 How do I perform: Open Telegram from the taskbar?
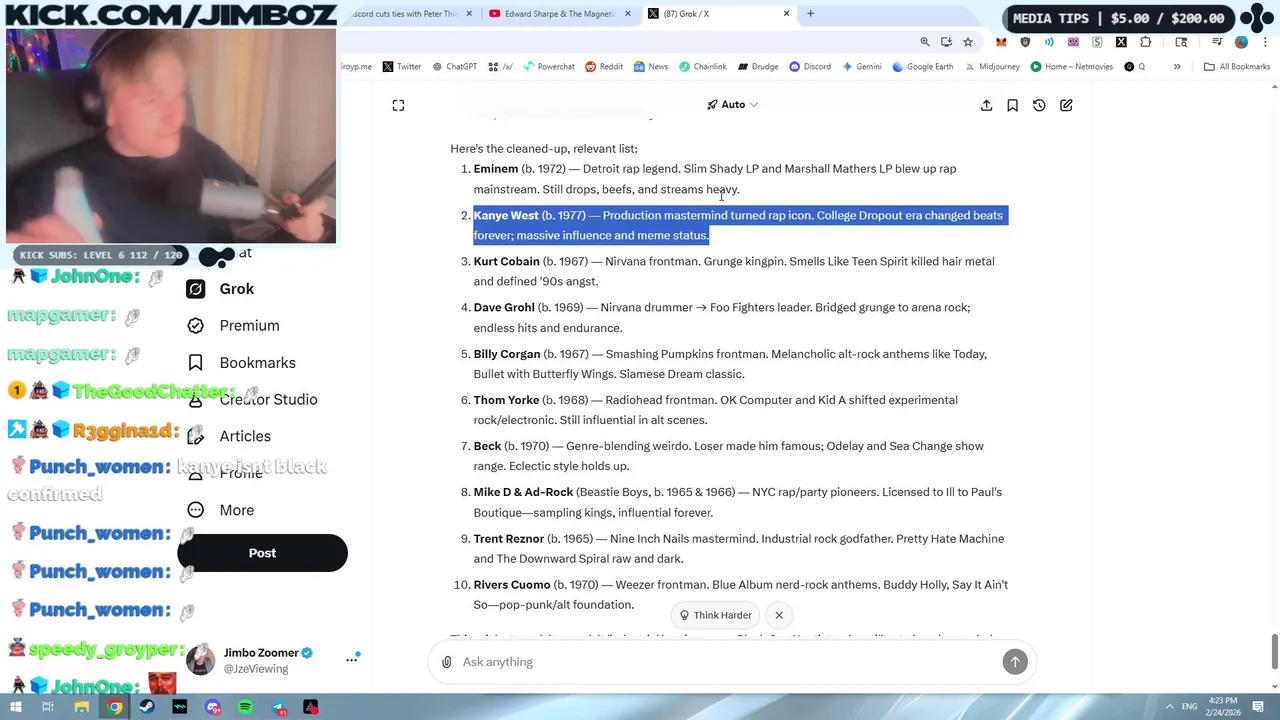(278, 707)
